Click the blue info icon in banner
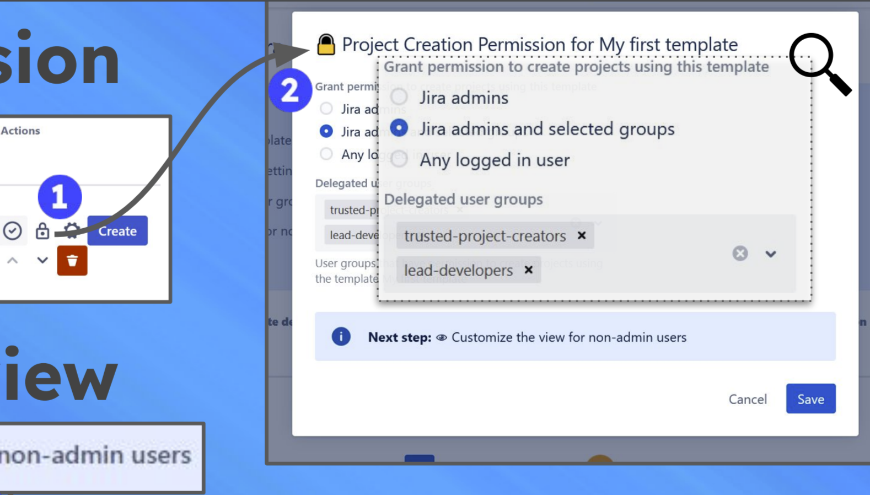Screen dimensions: 870x495 point(341,336)
